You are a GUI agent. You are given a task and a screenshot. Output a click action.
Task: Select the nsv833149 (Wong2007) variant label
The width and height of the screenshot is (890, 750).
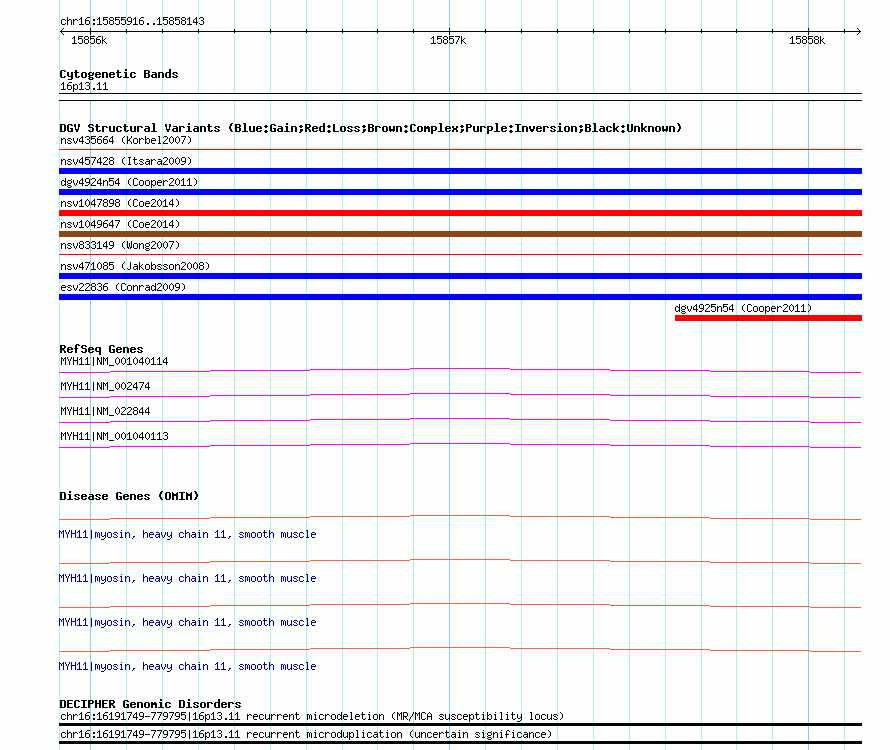[x=120, y=245]
